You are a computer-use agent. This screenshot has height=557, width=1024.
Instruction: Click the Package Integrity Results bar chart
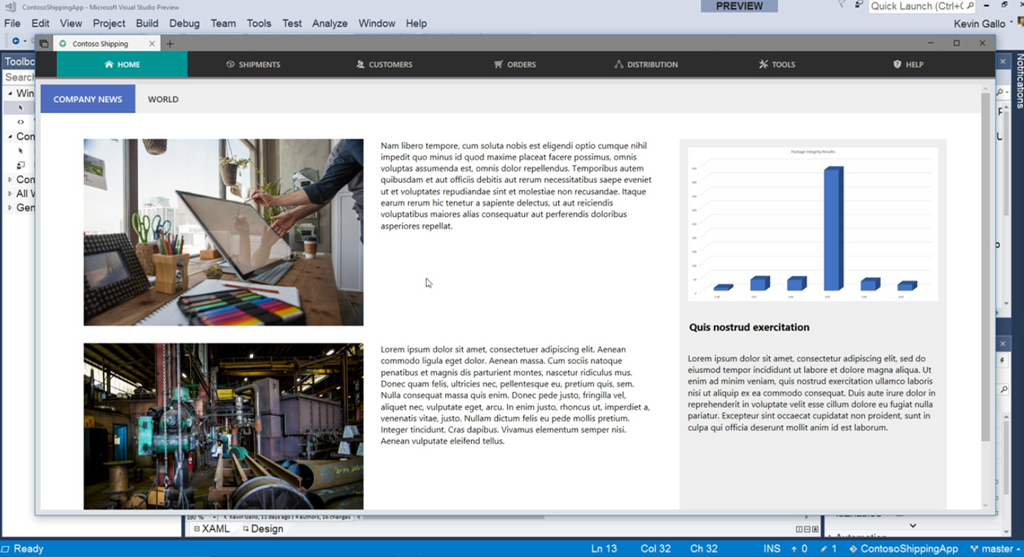[813, 224]
